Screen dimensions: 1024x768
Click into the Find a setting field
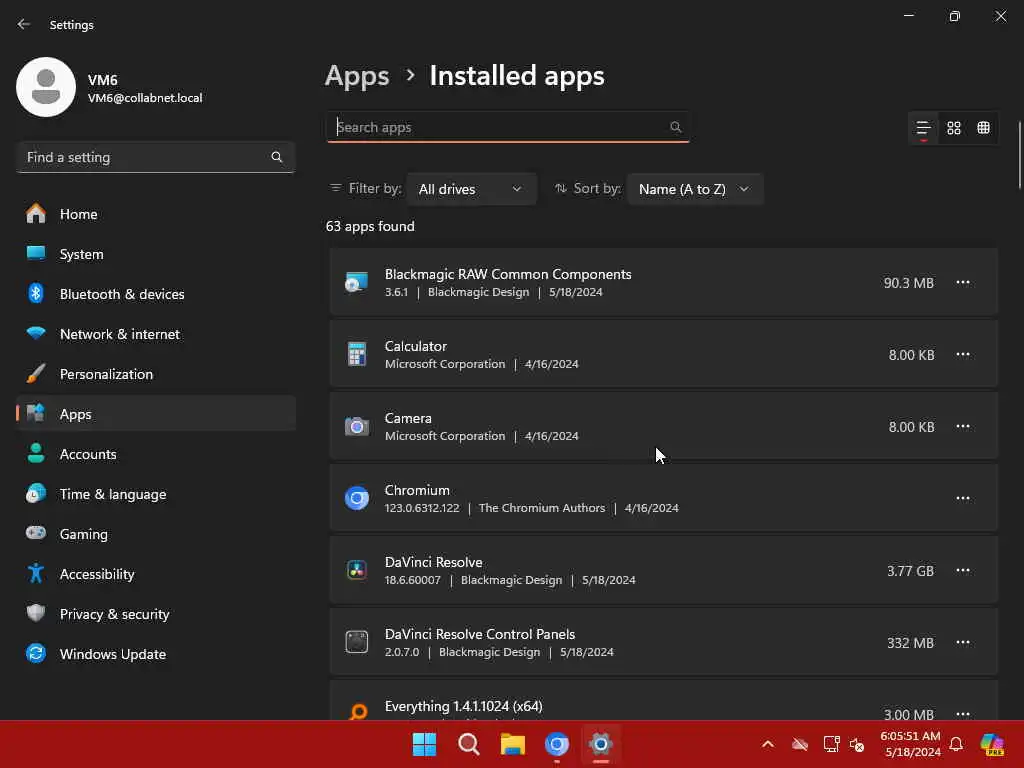[155, 157]
